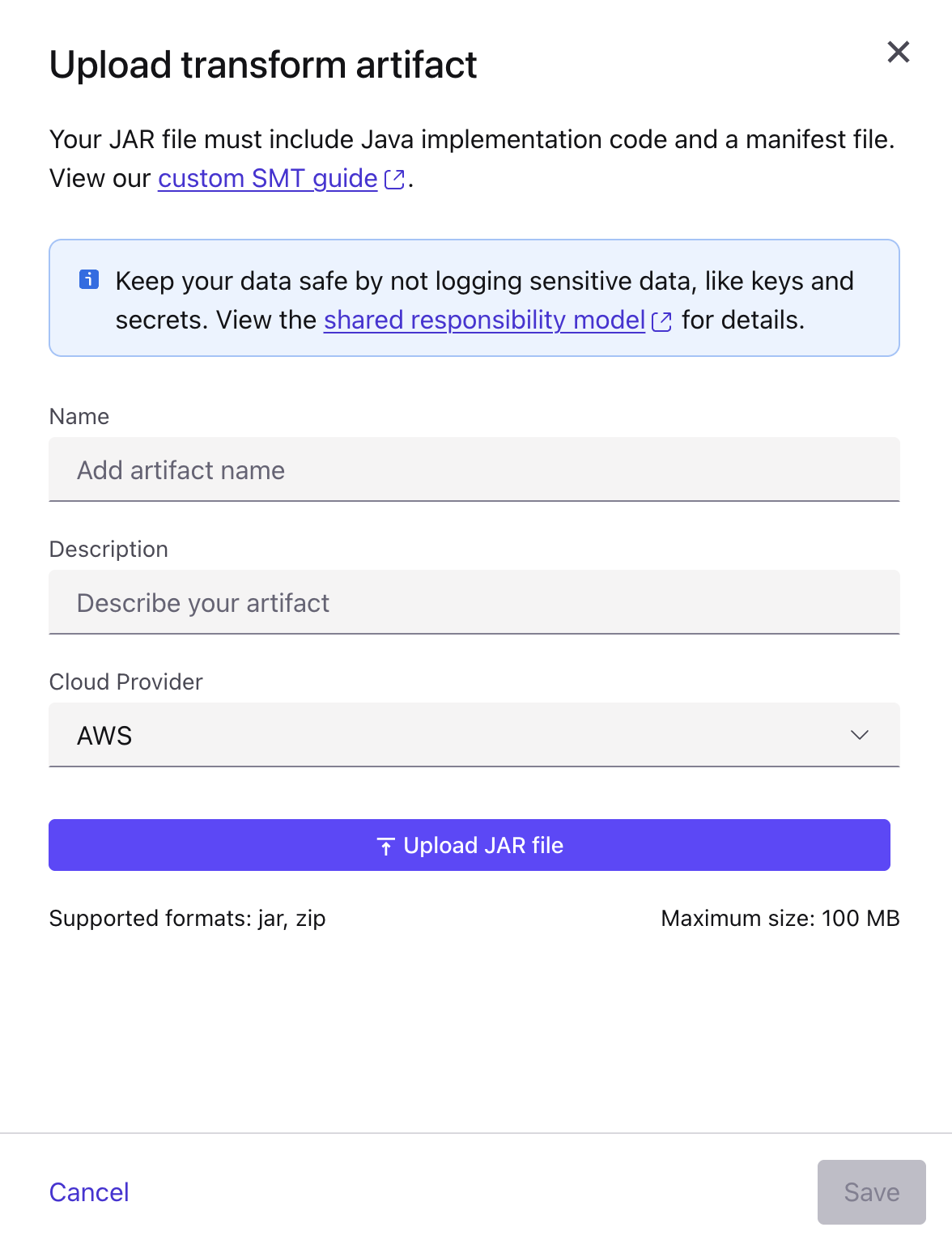Open the shared responsibility model link
Viewport: 952px width, 1240px height.
click(x=484, y=320)
